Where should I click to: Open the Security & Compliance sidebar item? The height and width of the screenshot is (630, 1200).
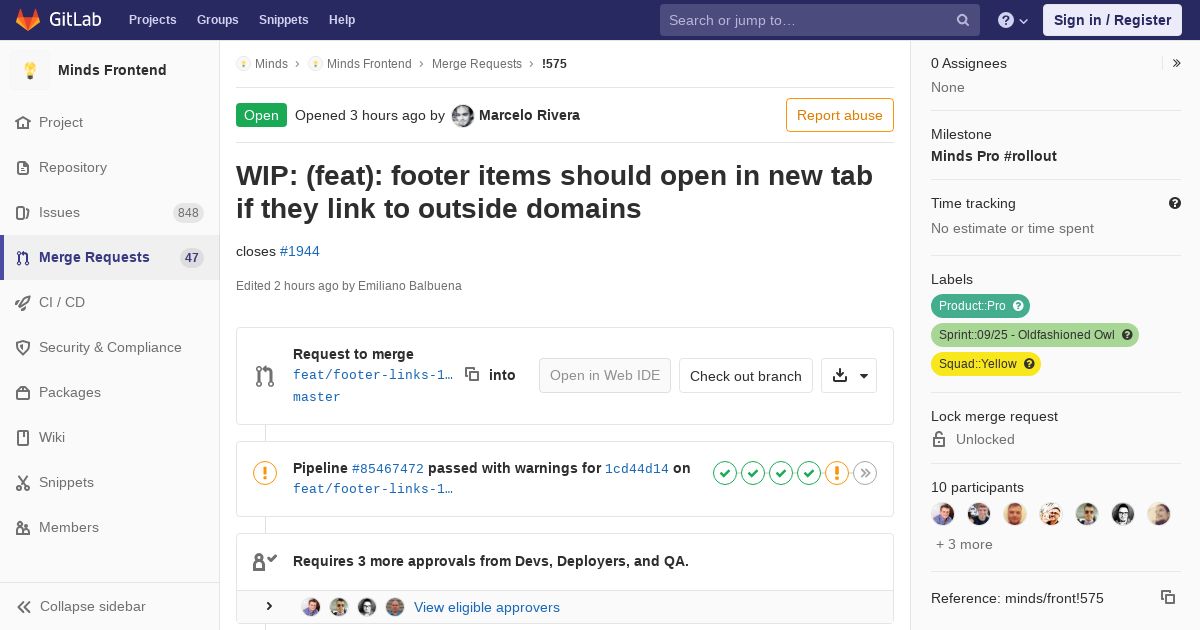pyautogui.click(x=110, y=347)
